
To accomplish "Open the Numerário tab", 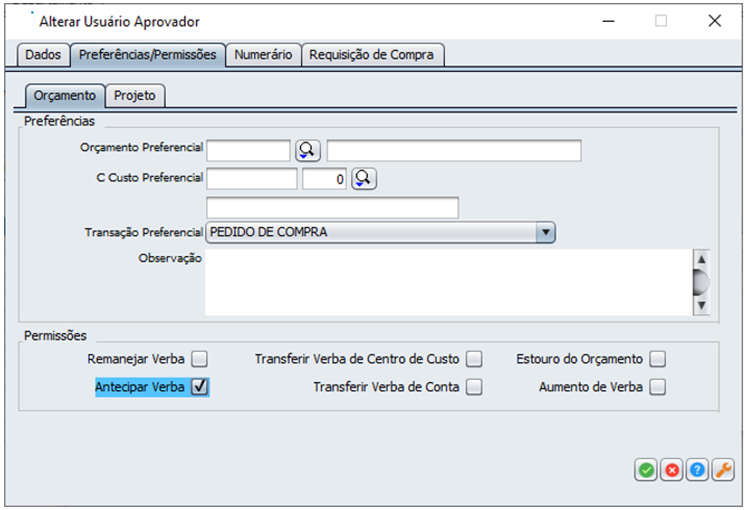I will coord(263,55).
